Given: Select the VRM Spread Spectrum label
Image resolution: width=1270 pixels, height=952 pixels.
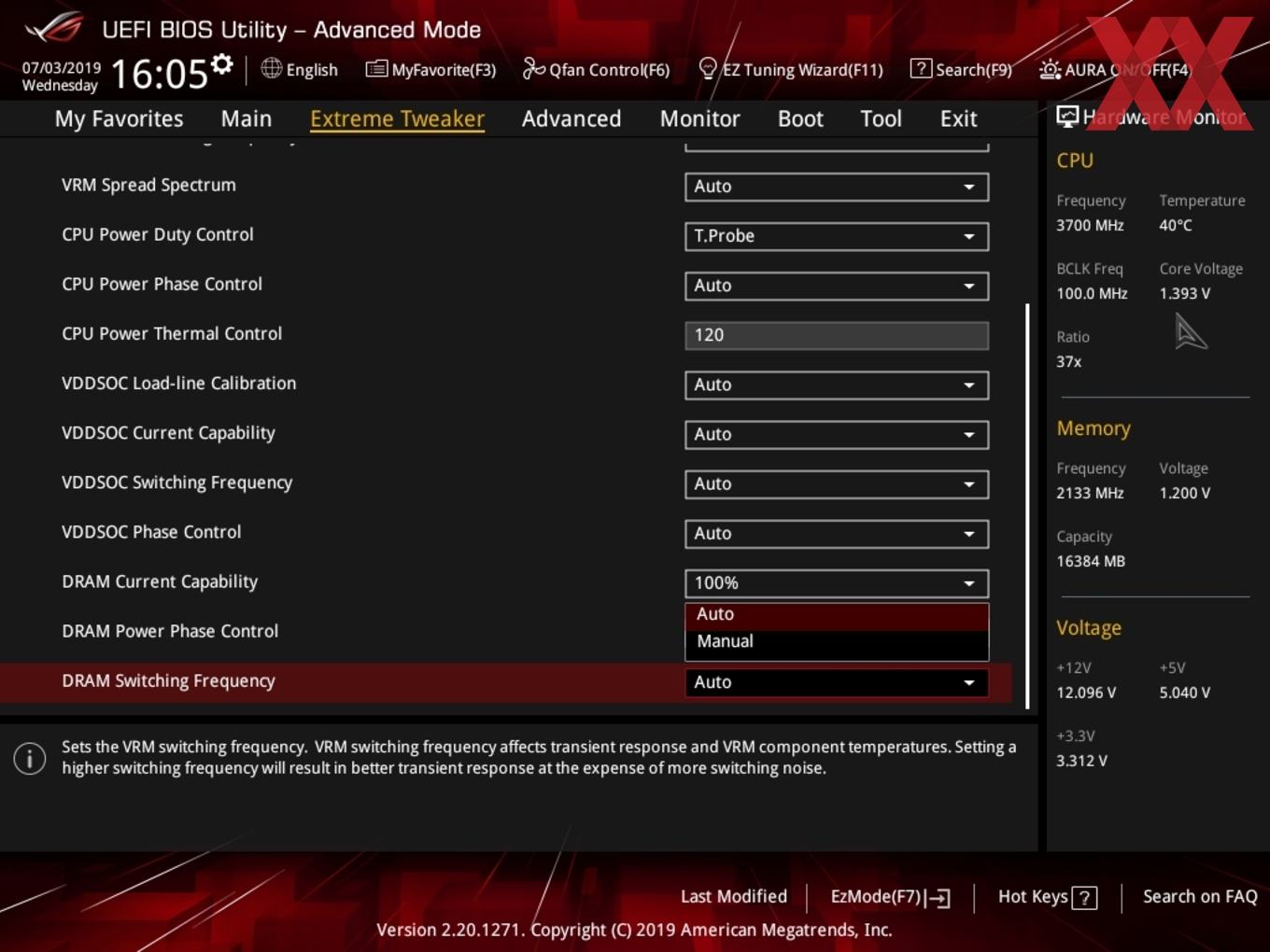Looking at the screenshot, I should pos(148,185).
